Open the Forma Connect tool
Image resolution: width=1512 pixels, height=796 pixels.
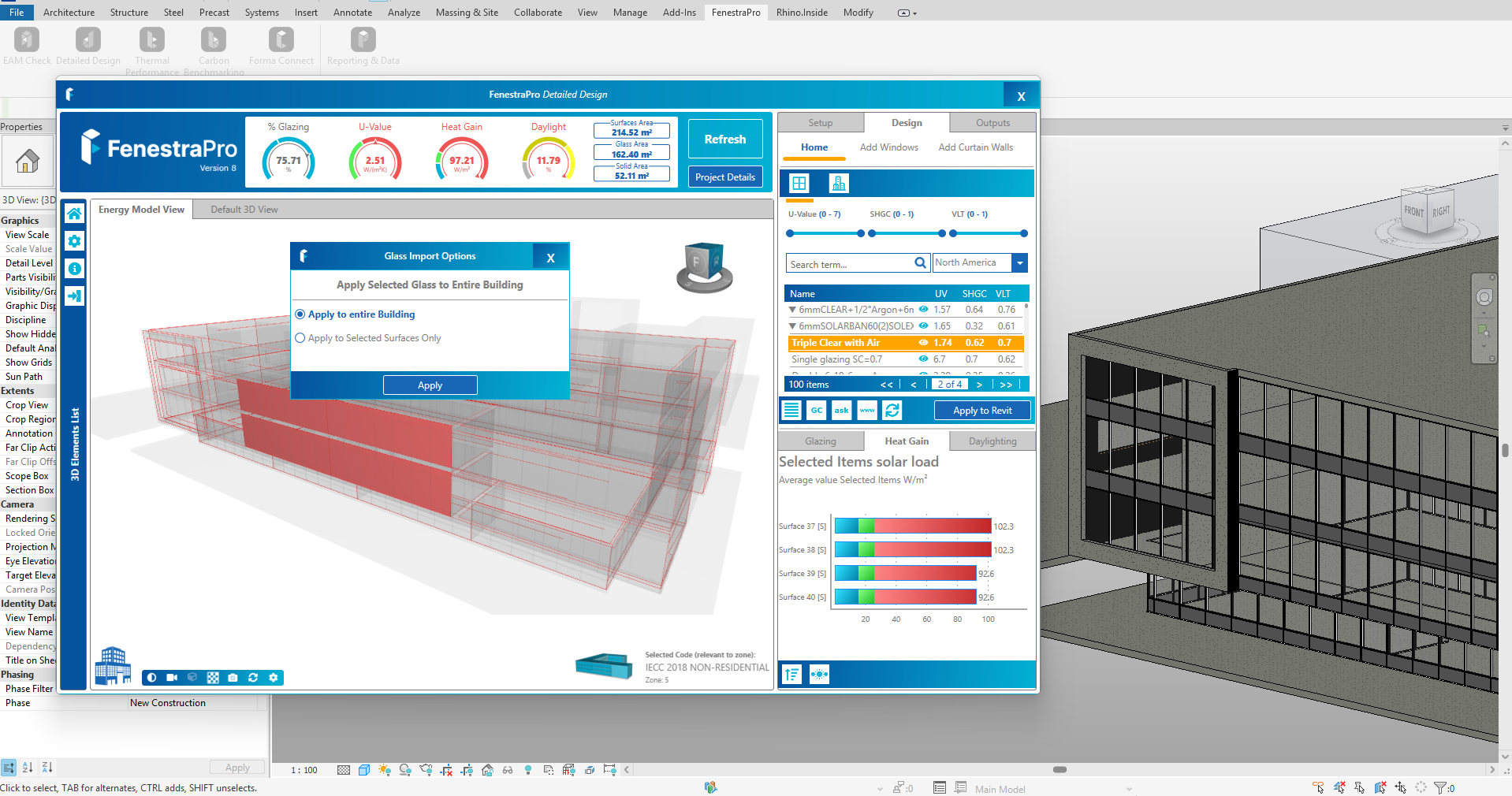point(281,46)
